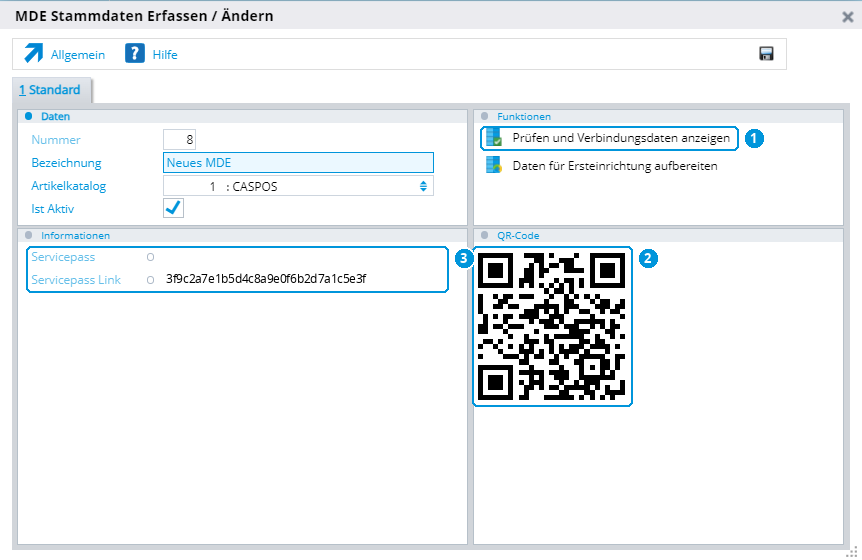This screenshot has height=560, width=862.
Task: Click the Servicepass label
Action: pyautogui.click(x=63, y=257)
